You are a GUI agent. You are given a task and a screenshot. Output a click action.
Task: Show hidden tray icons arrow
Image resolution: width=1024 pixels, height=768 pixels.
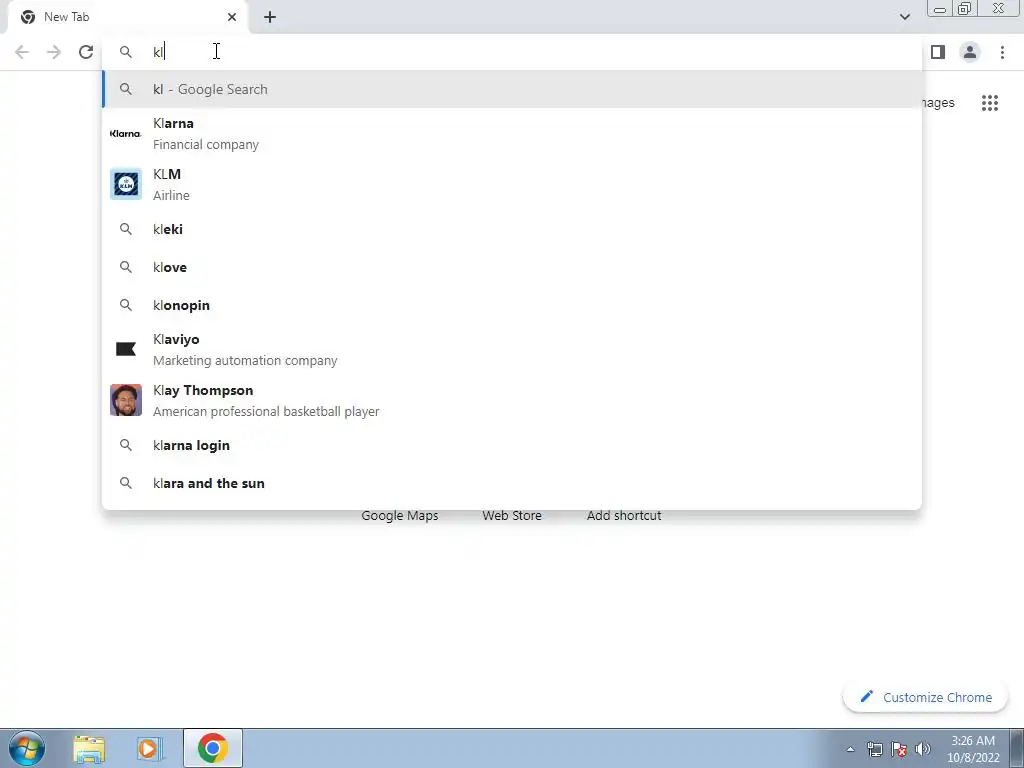click(x=850, y=750)
